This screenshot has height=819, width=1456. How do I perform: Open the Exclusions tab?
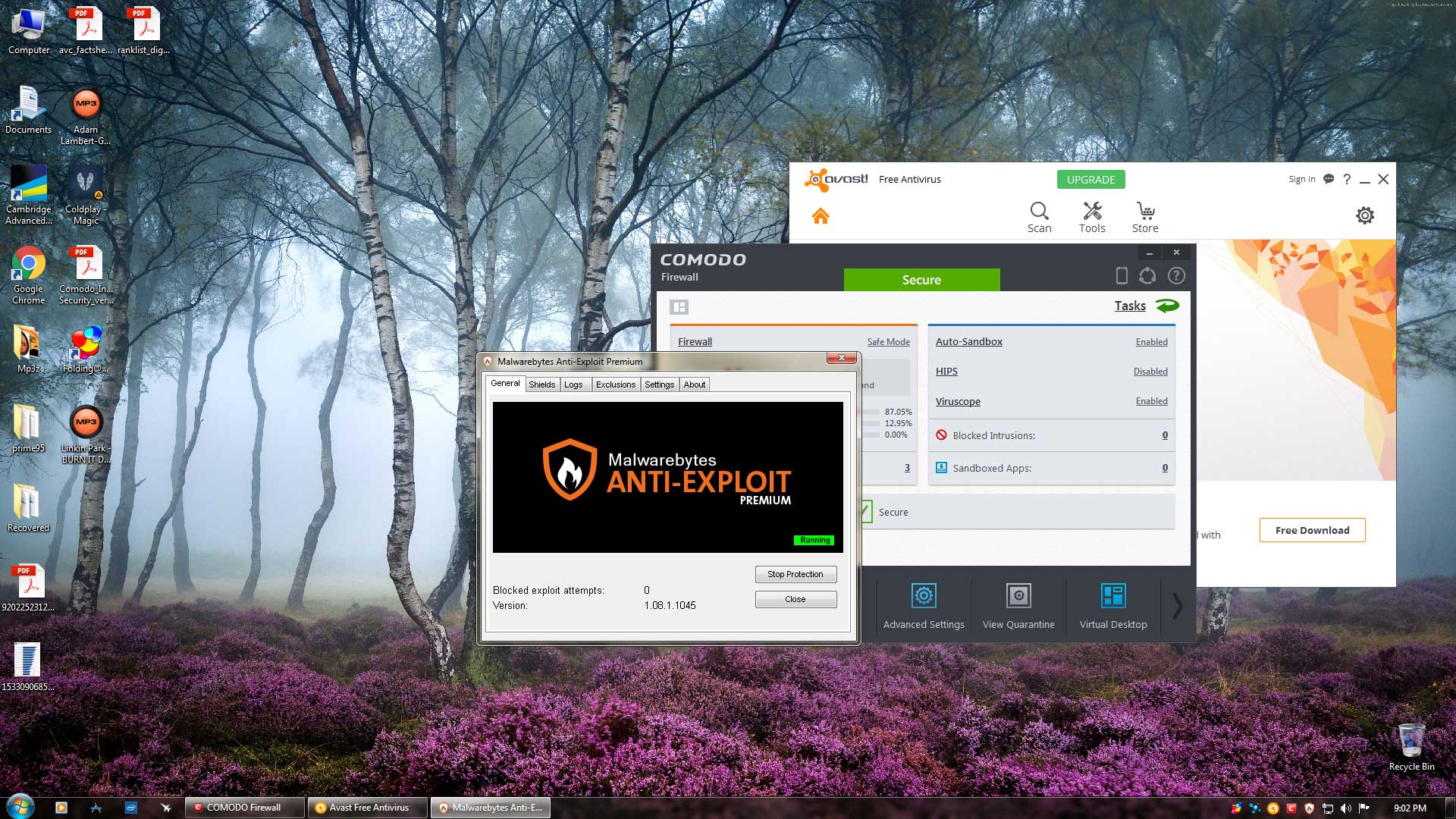[615, 384]
